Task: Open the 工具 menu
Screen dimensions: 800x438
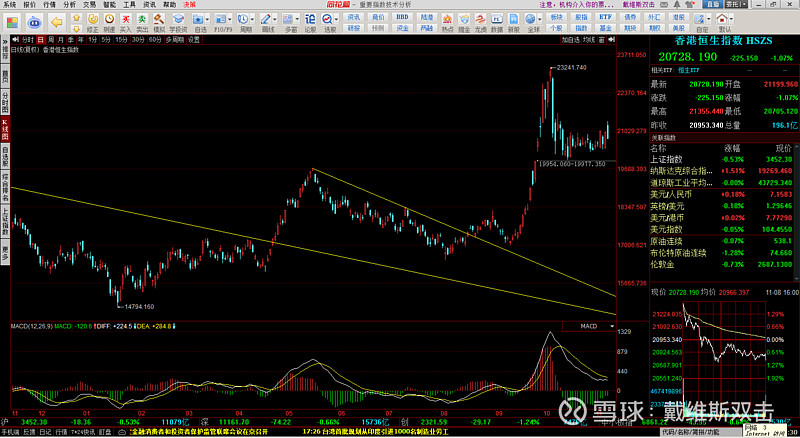Action: (x=129, y=5)
